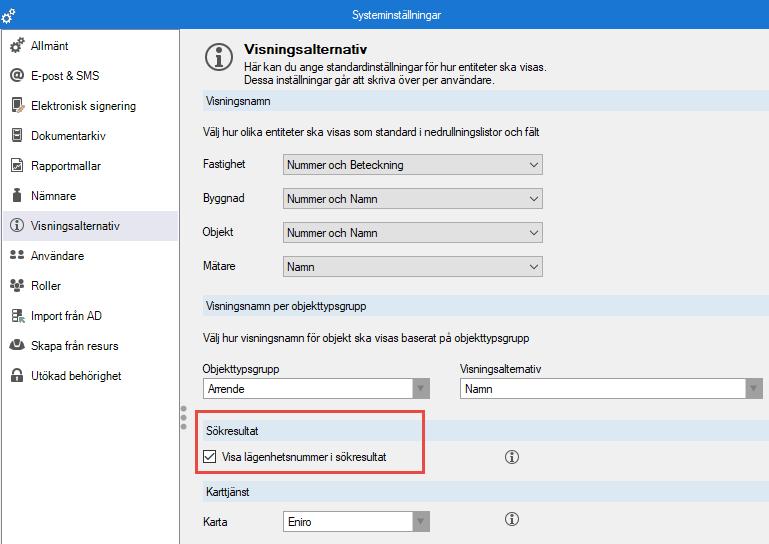Go to the Roller section
The height and width of the screenshot is (544, 769).
pos(91,285)
